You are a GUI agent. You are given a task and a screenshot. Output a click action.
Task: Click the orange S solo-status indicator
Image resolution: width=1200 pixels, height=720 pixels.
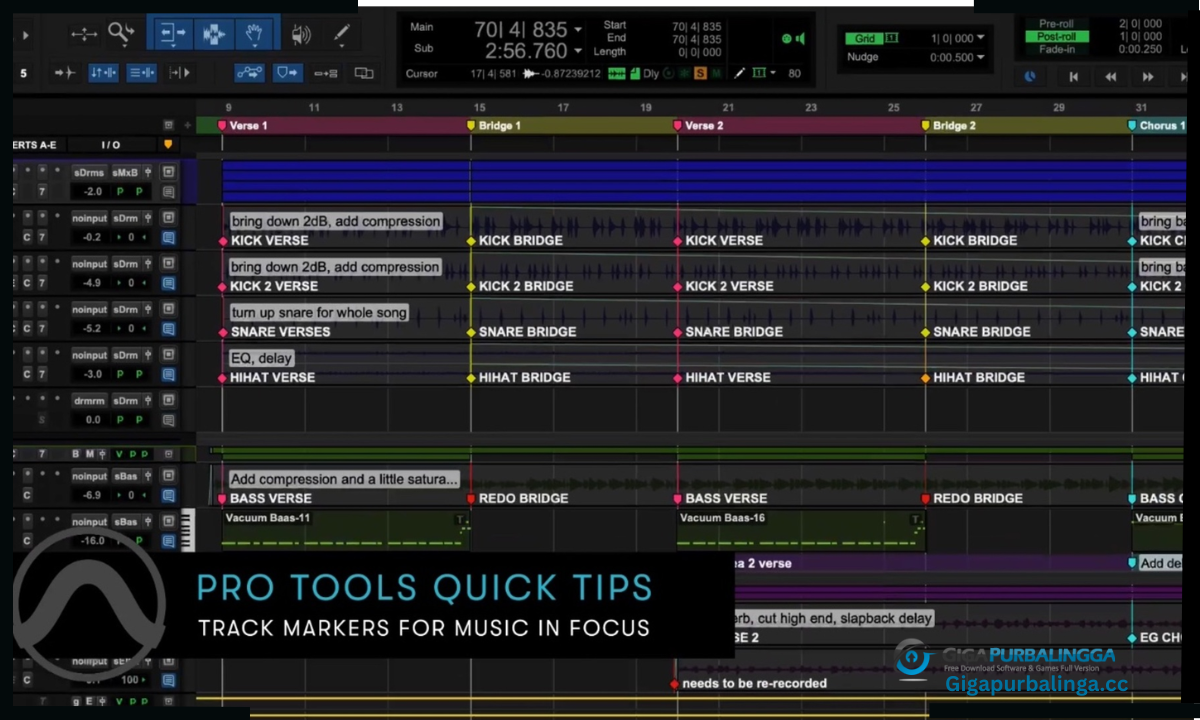(700, 73)
